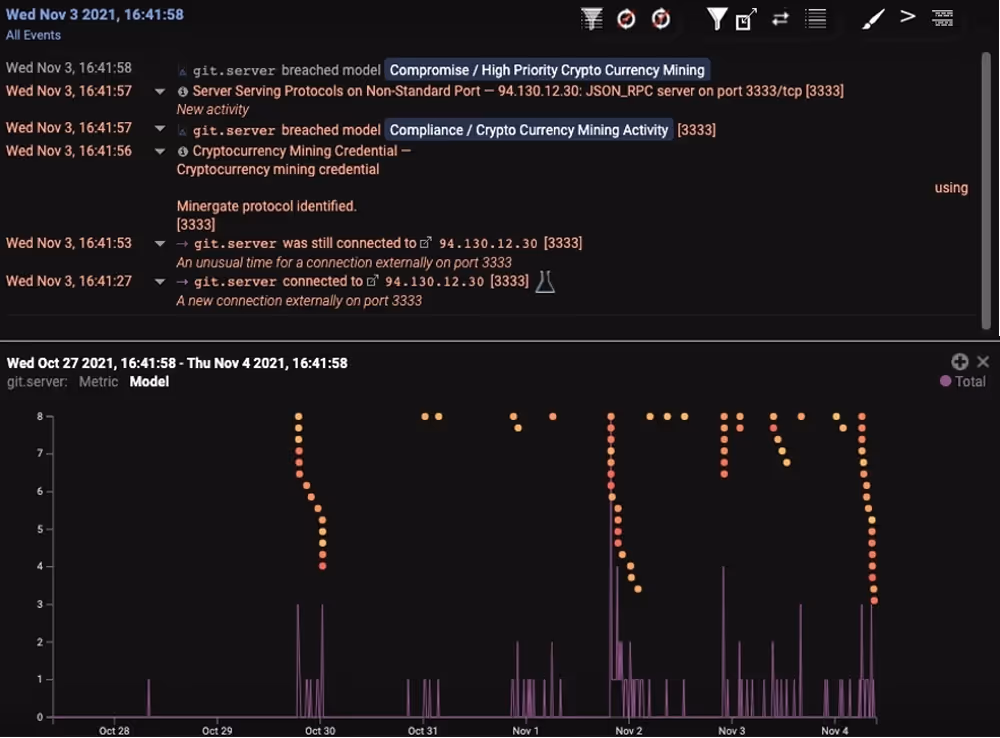Screen dimensions: 1000x738
Task: Click the Wed Nov 3 2021, 16:41:58 header
Action: (94, 14)
